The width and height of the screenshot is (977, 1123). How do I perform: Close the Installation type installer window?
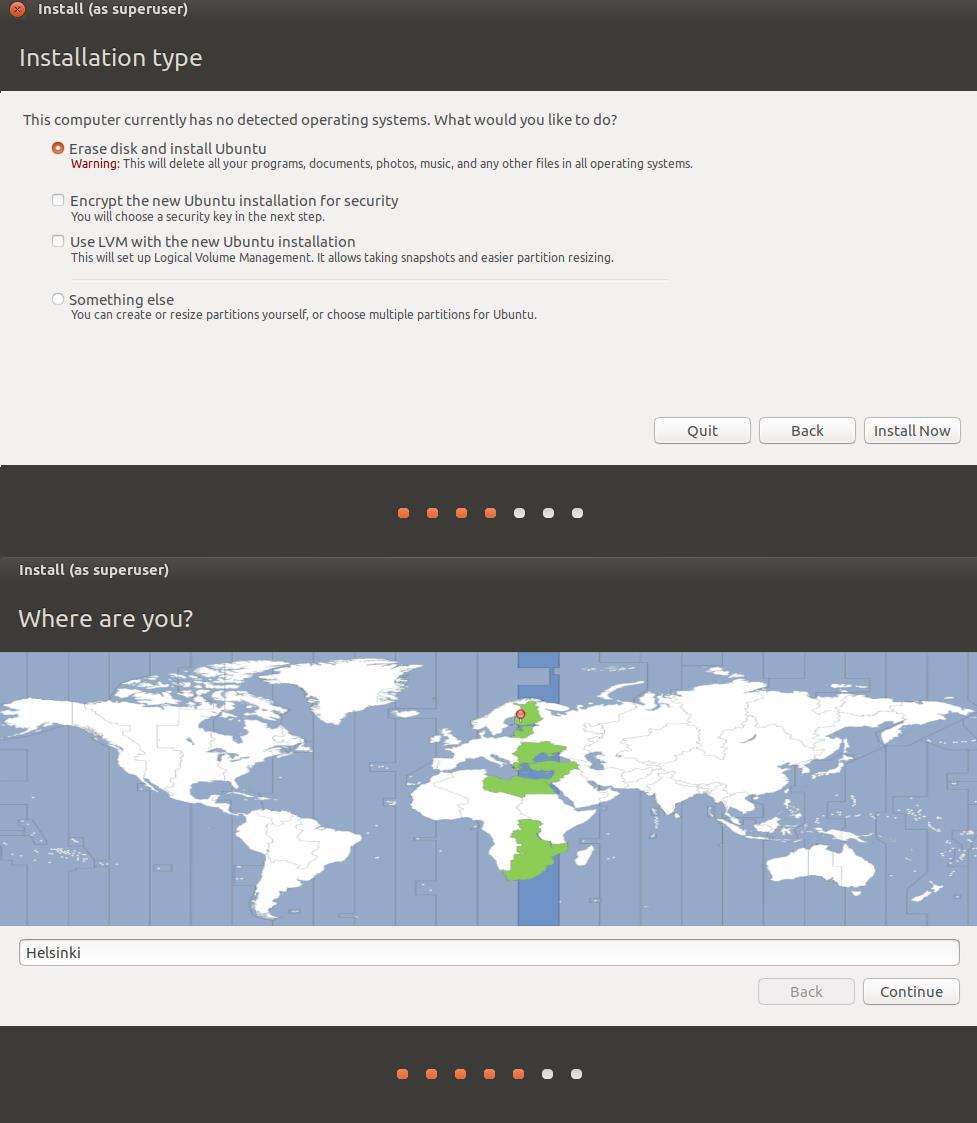[x=17, y=9]
